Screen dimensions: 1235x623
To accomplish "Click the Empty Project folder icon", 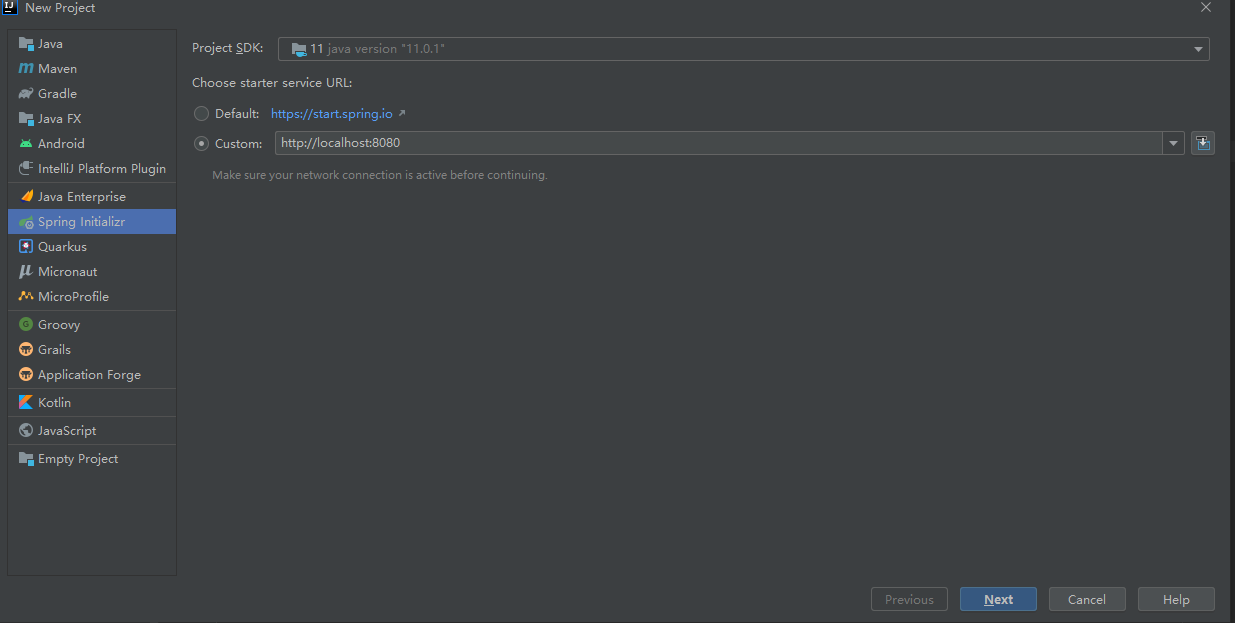I will pyautogui.click(x=26, y=459).
